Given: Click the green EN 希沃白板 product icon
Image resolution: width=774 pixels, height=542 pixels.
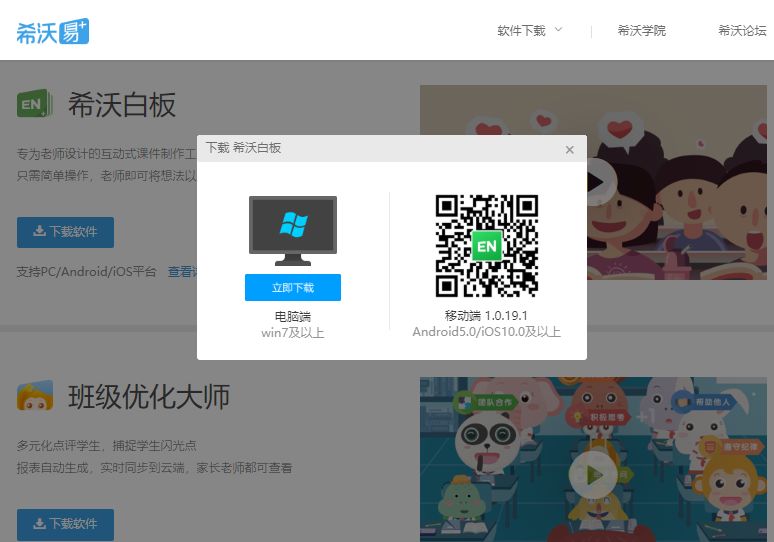Looking at the screenshot, I should coord(35,104).
